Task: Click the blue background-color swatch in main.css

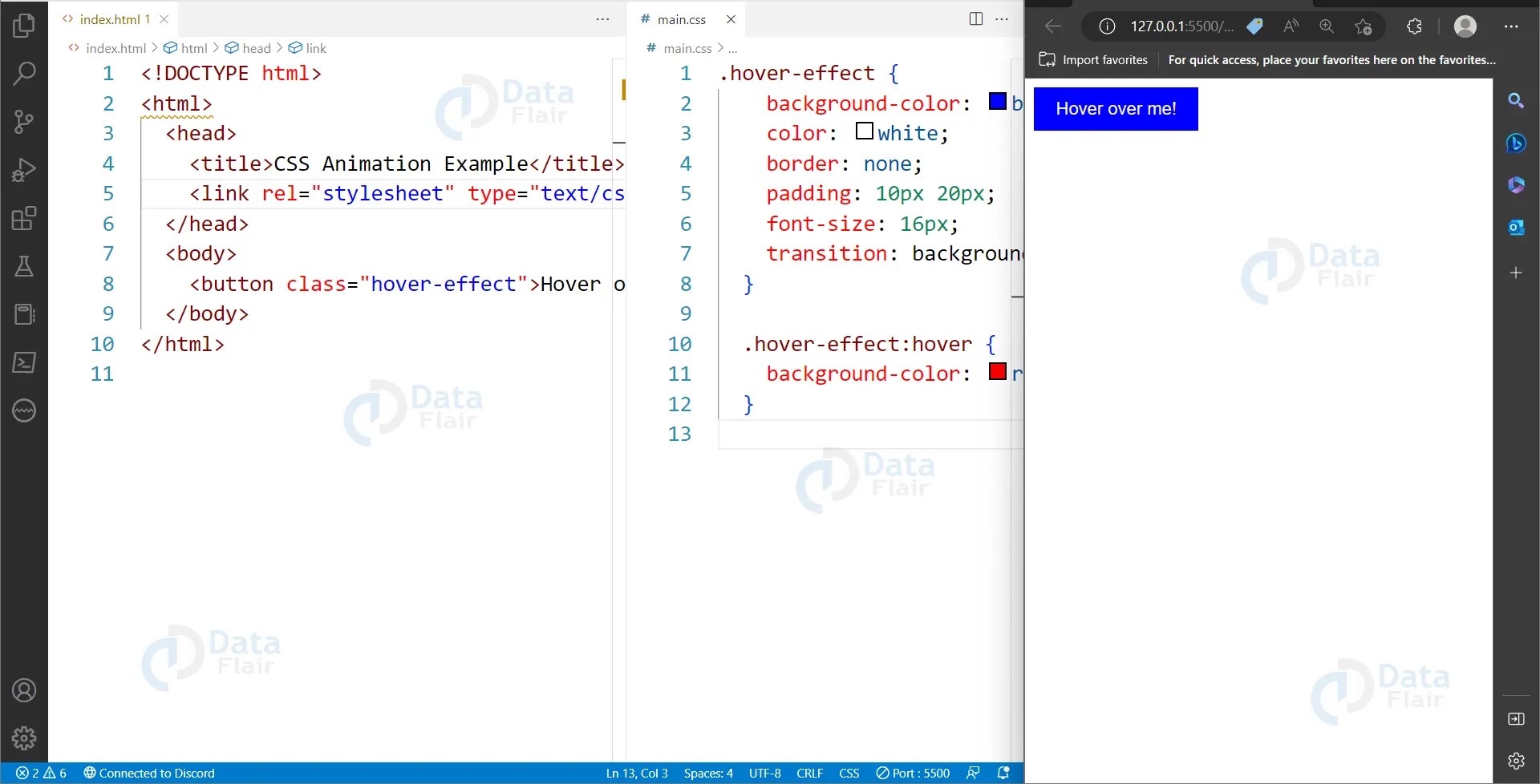Action: (x=997, y=101)
